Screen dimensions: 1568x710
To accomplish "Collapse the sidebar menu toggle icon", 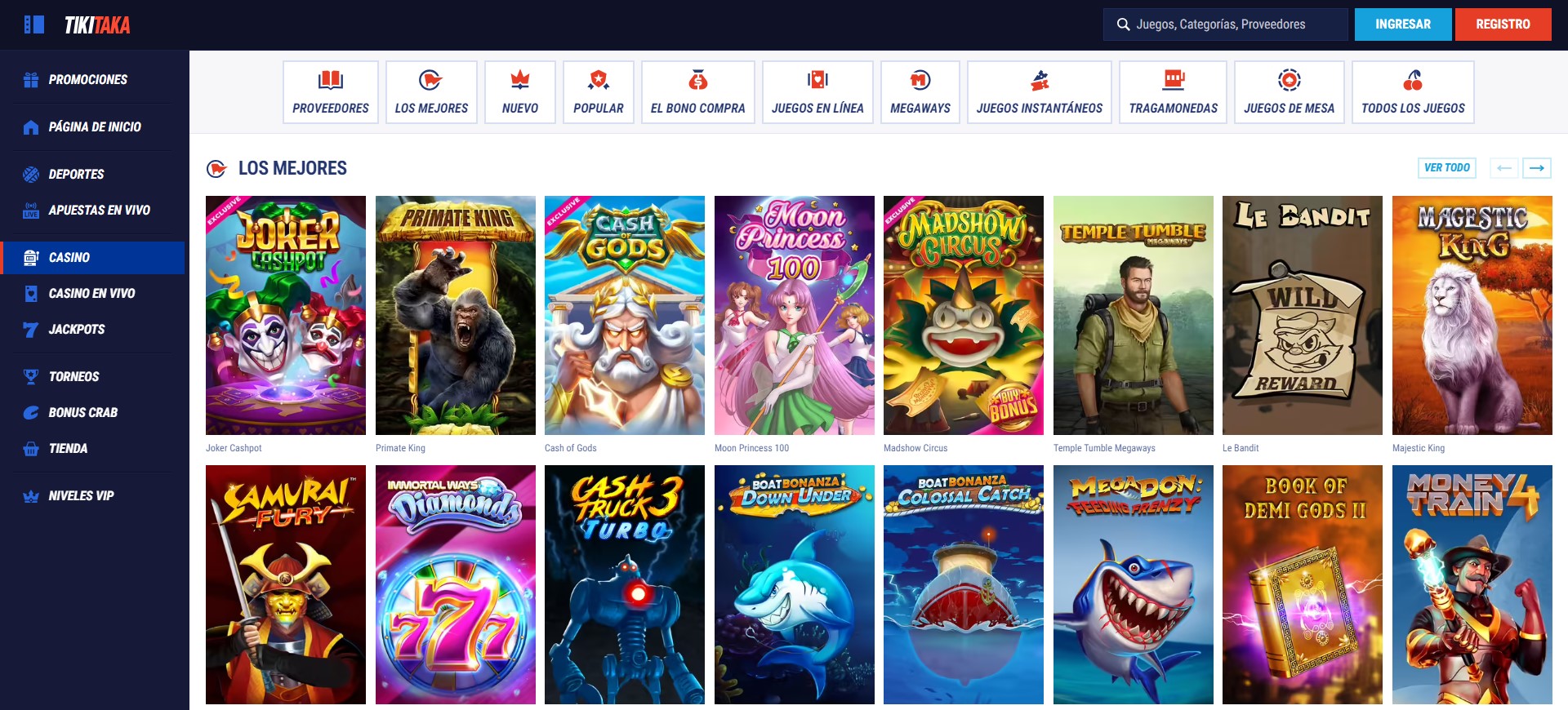I will pos(34,24).
